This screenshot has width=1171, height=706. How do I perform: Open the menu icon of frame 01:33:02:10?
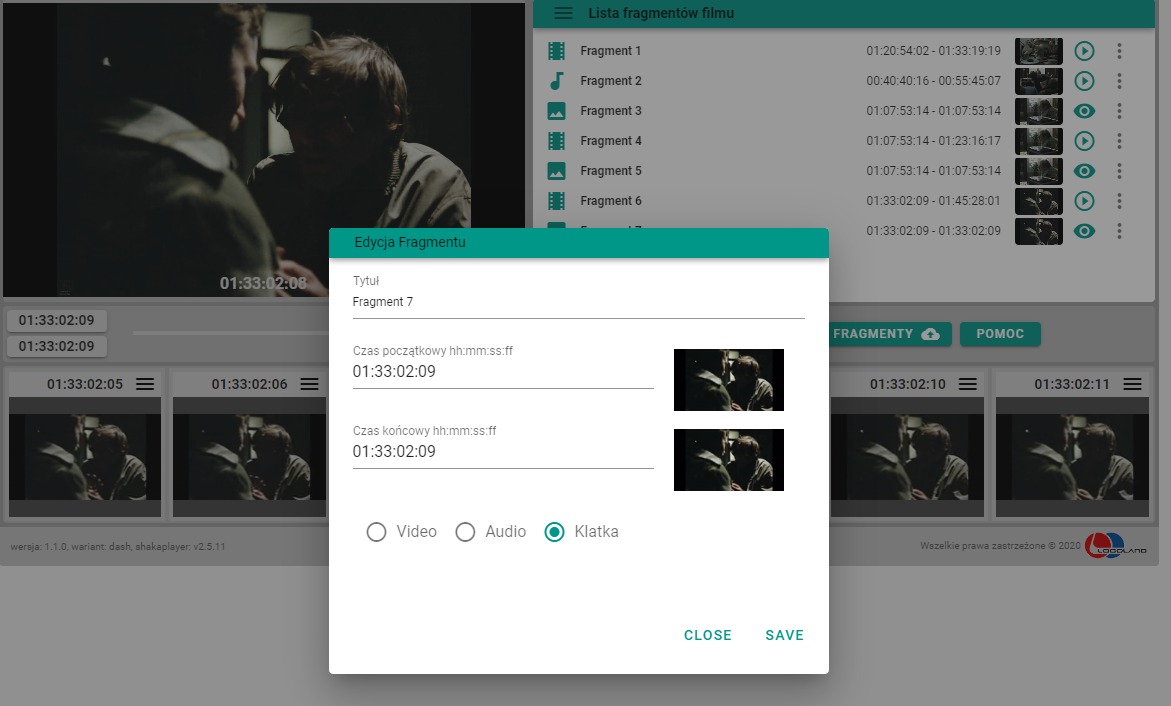968,384
